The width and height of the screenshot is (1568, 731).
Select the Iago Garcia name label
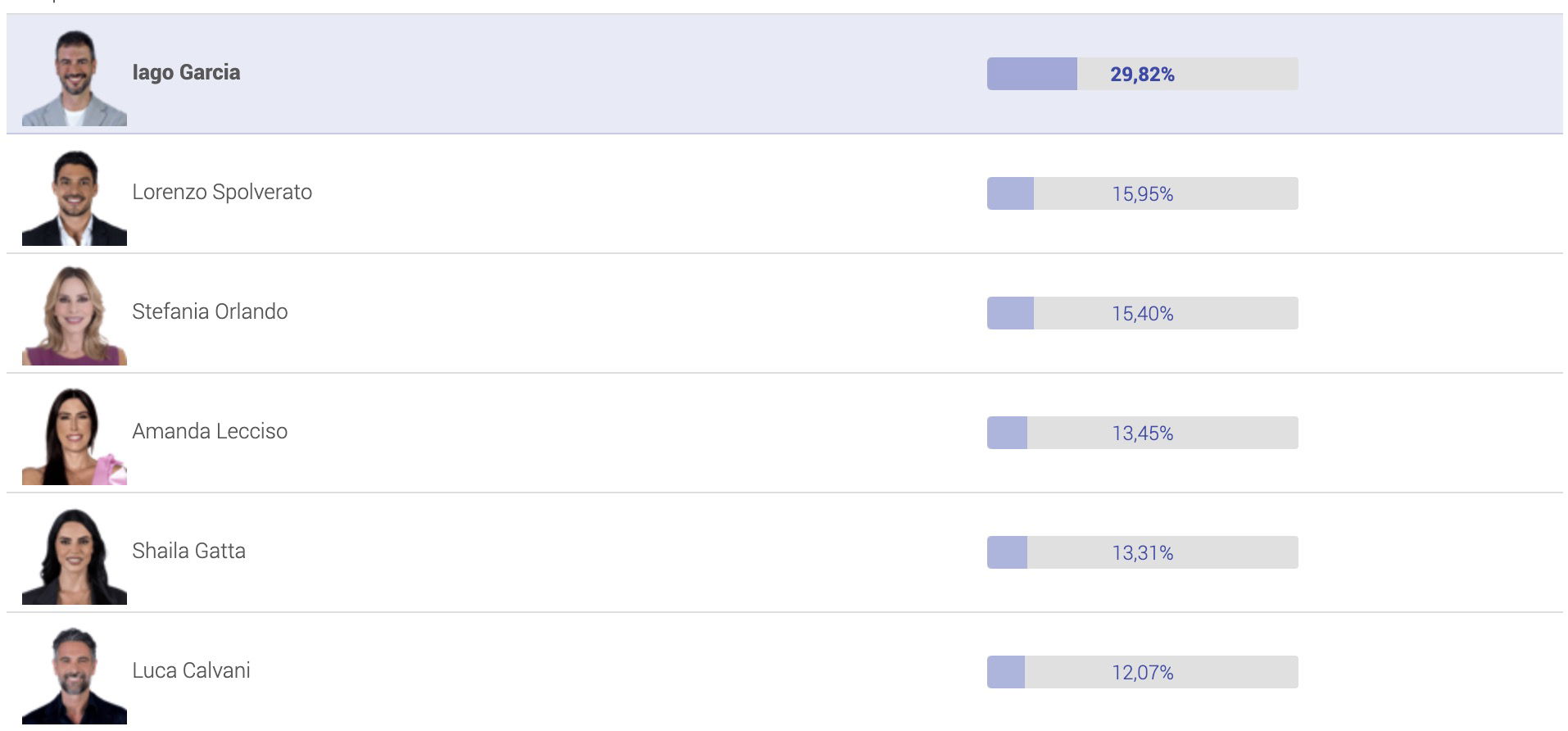186,73
